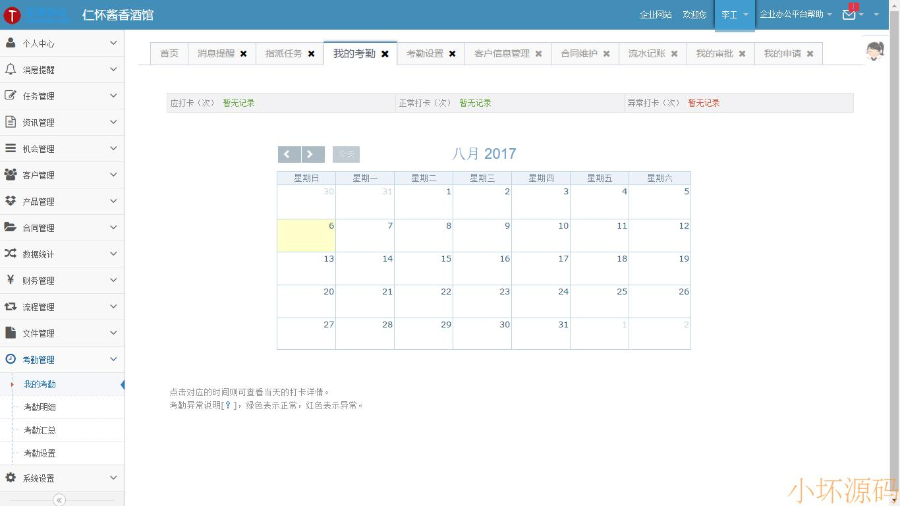Click the 个人中心 person icon
Screen dimensions: 900x506
pyautogui.click(x=10, y=43)
